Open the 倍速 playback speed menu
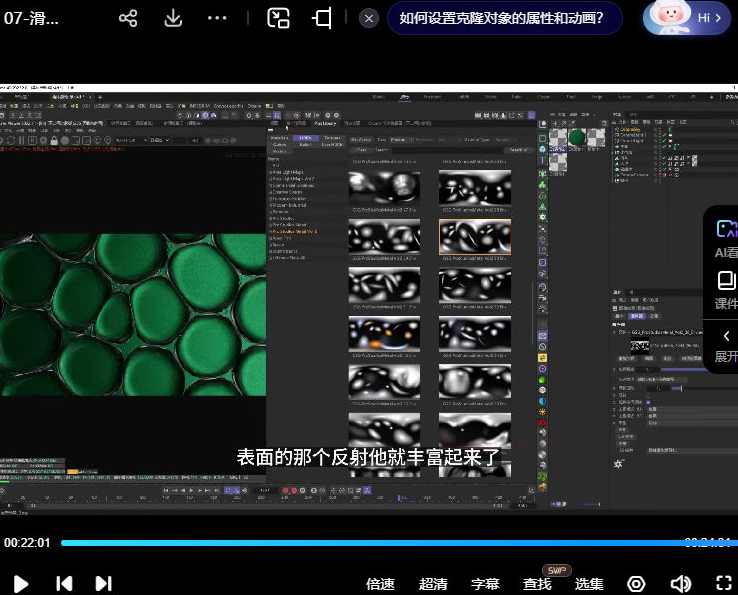The width and height of the screenshot is (738, 595). click(x=380, y=584)
